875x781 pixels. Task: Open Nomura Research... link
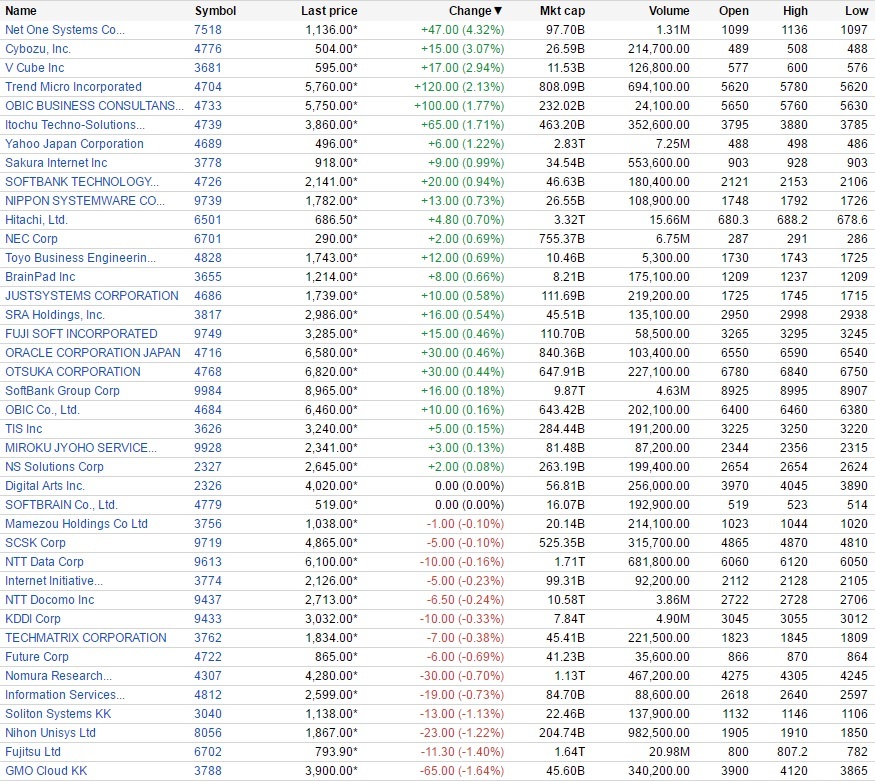58,674
